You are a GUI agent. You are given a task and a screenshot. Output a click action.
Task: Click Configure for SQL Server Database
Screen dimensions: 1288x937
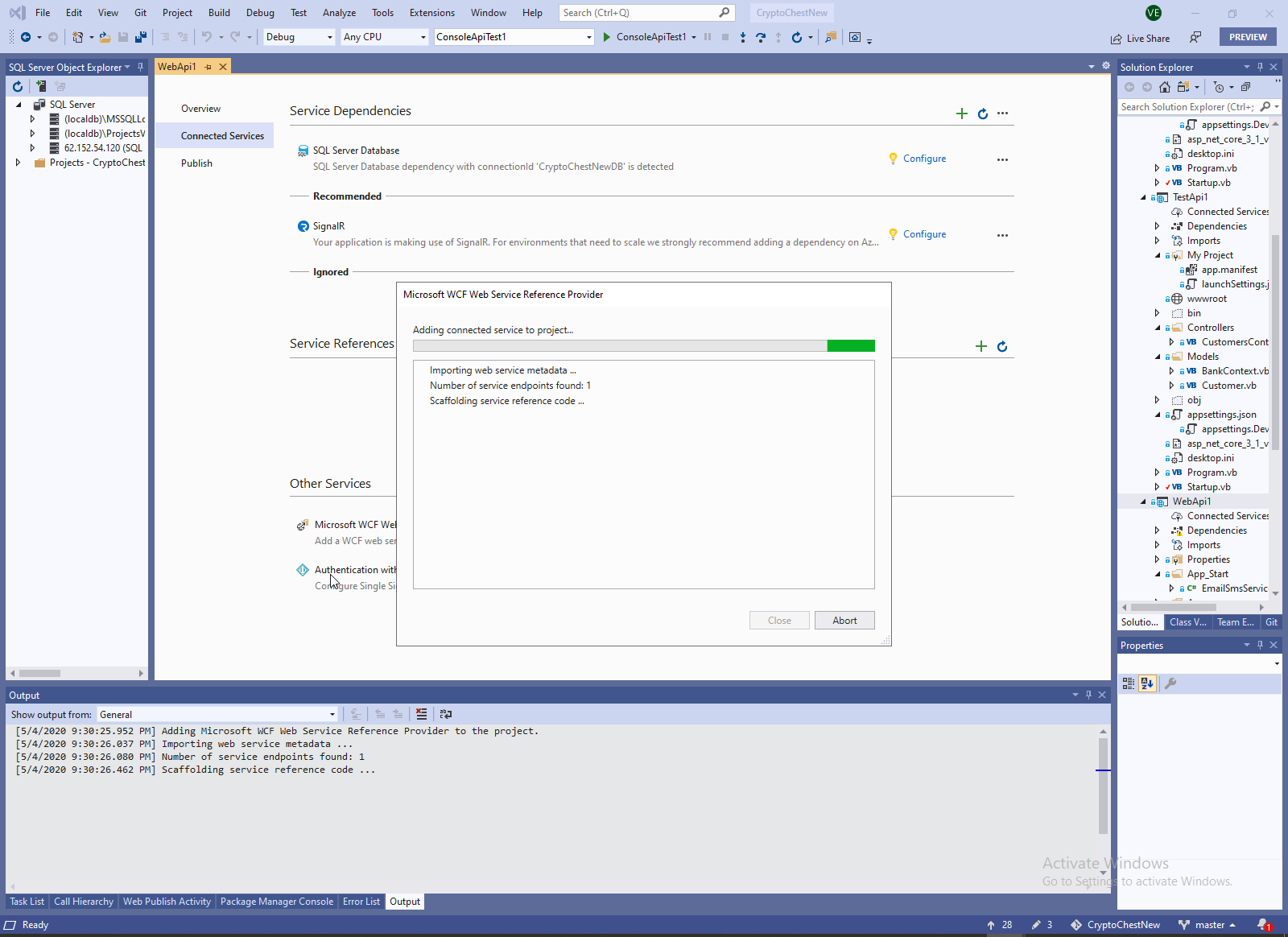click(x=924, y=159)
